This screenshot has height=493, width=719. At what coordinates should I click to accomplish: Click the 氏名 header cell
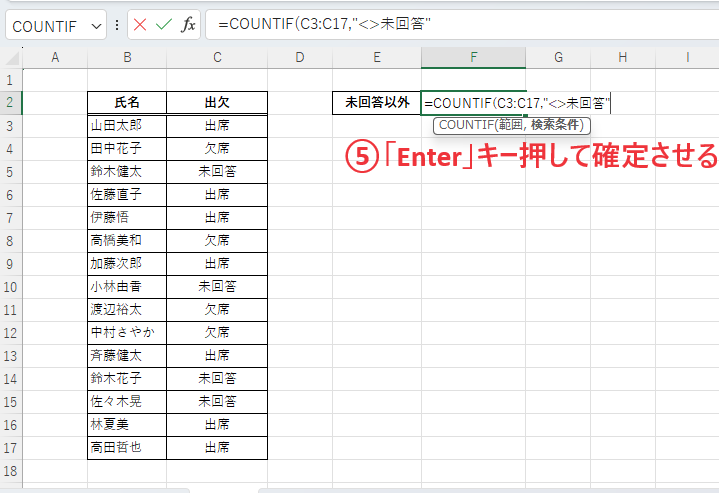(127, 103)
